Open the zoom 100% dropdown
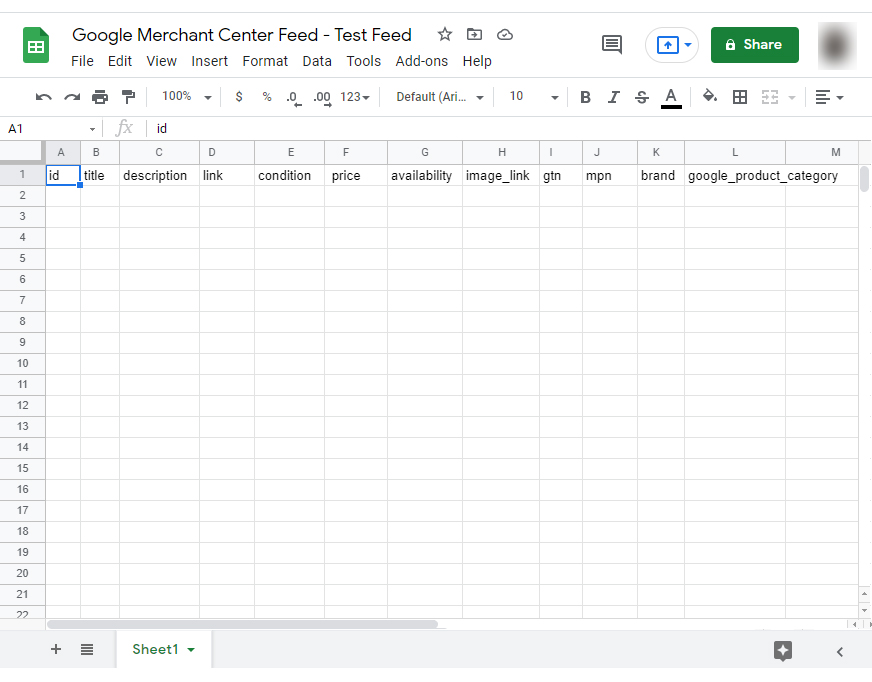The height and width of the screenshot is (682, 872). pyautogui.click(x=186, y=97)
